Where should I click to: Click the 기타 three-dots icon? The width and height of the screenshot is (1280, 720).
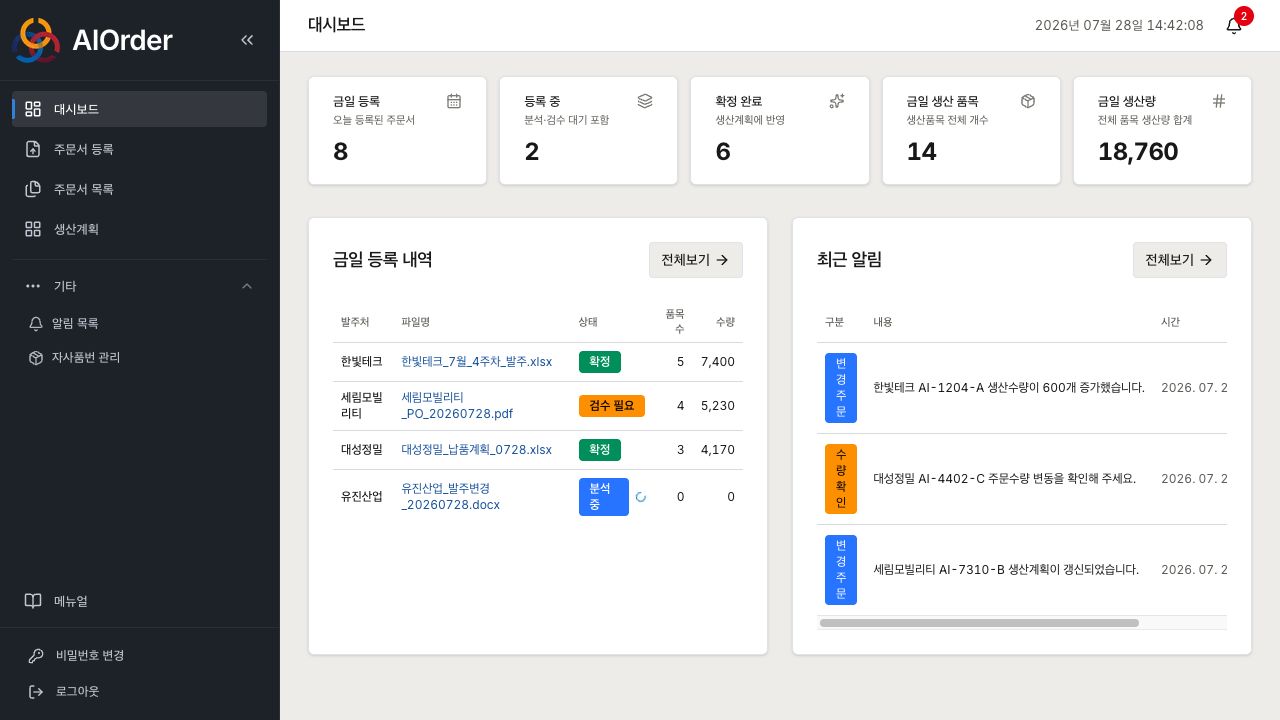33,286
